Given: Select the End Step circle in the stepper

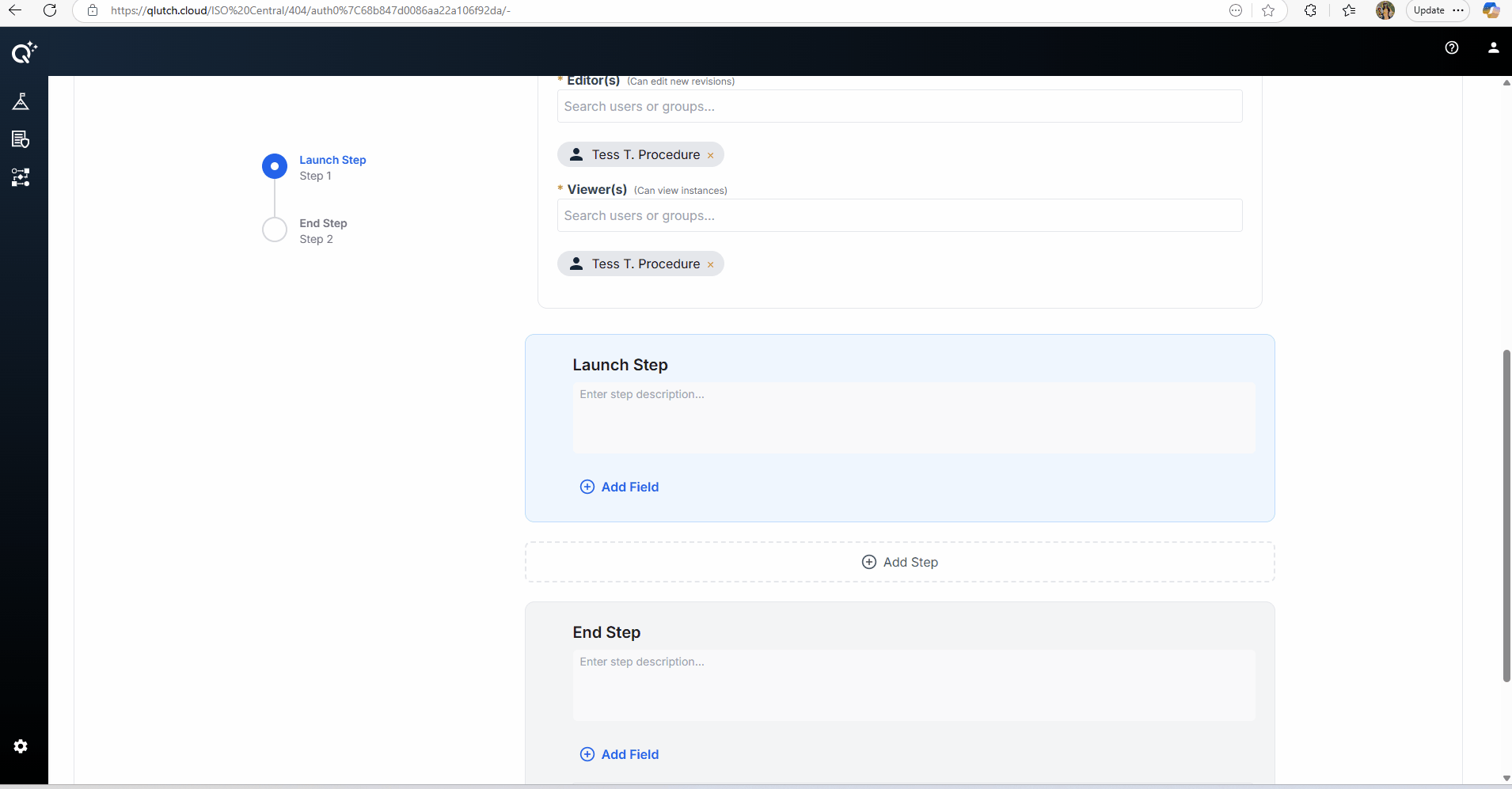Looking at the screenshot, I should [x=274, y=229].
